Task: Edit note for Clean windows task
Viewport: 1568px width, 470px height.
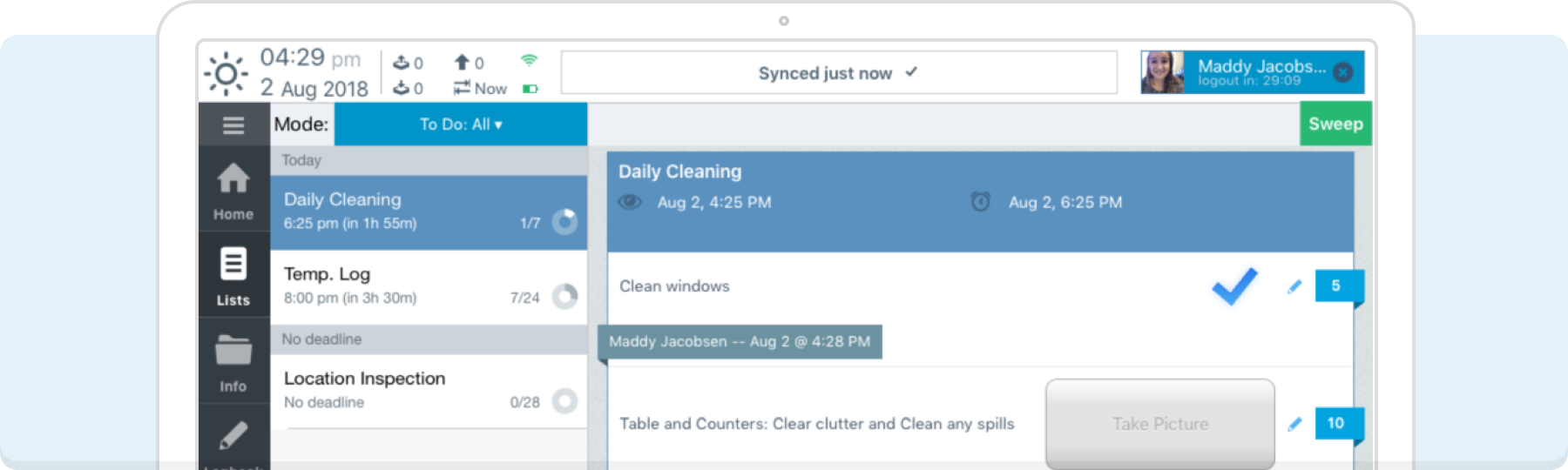Action: (1294, 286)
